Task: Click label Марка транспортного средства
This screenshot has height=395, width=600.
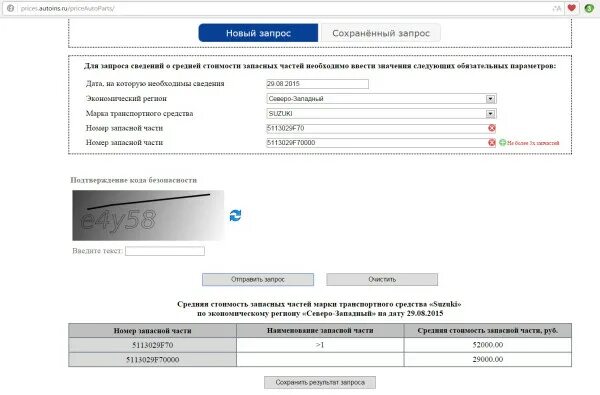Action: 139,114
